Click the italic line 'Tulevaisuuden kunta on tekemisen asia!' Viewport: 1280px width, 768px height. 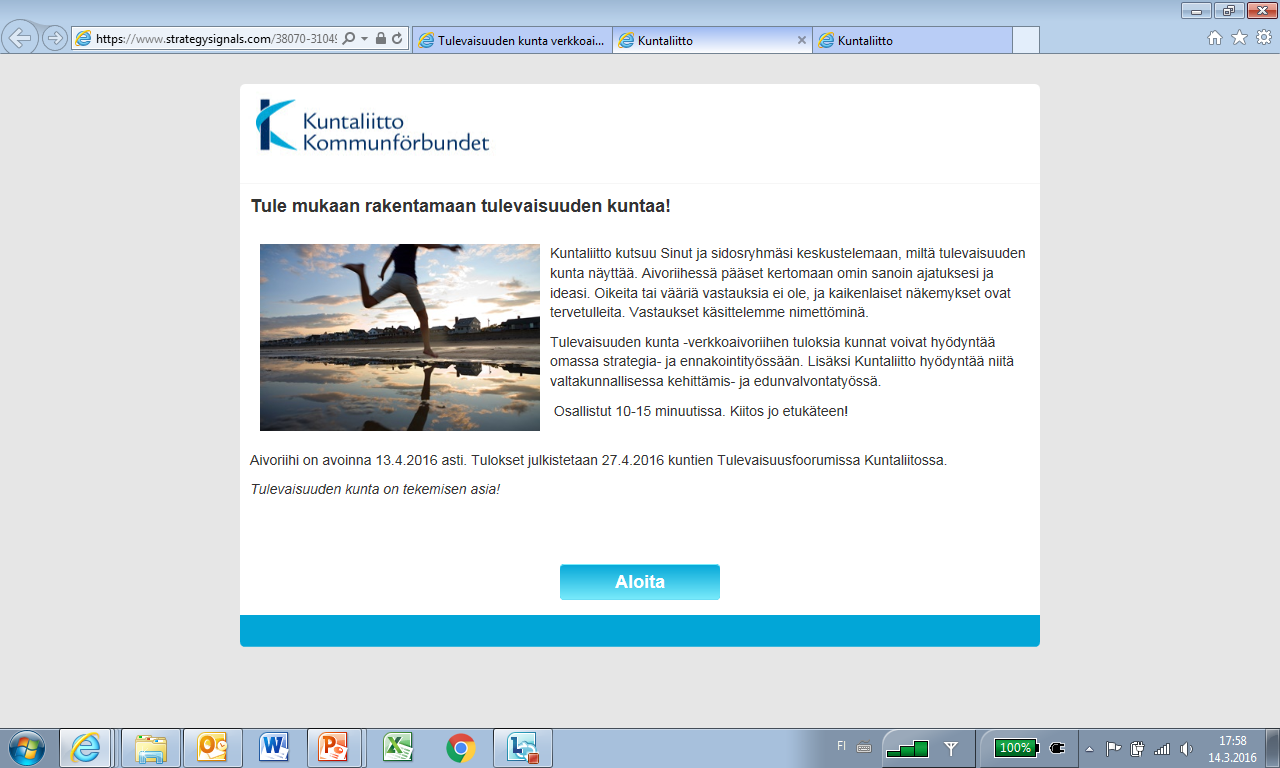tap(375, 489)
